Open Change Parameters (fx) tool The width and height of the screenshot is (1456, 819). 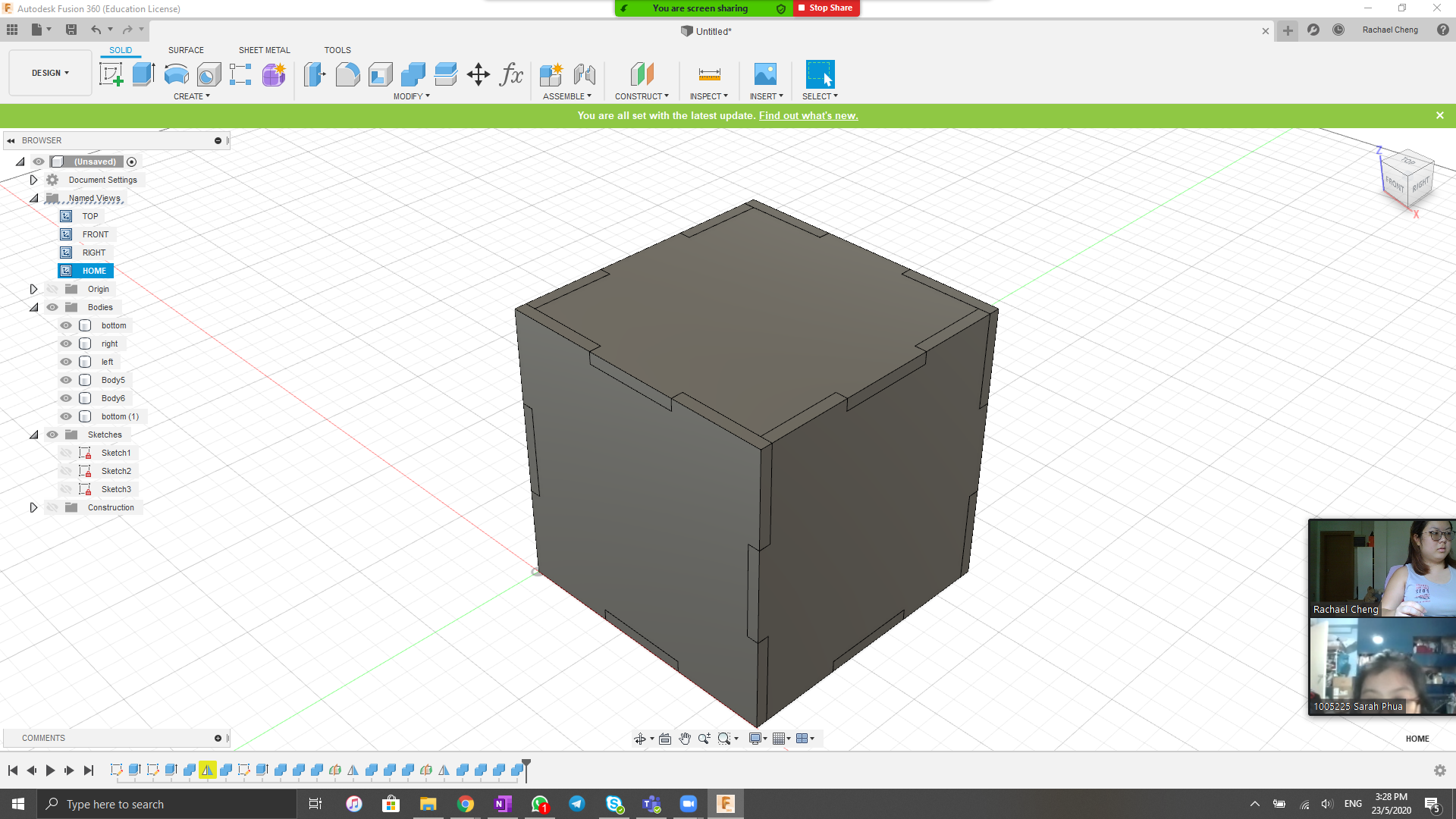(511, 74)
